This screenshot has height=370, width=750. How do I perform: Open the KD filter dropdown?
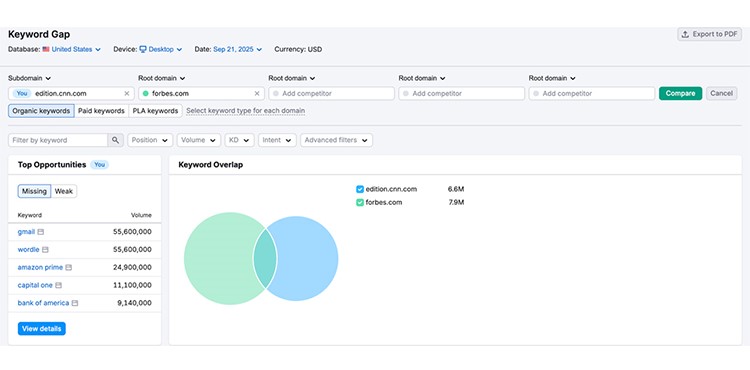click(x=239, y=140)
